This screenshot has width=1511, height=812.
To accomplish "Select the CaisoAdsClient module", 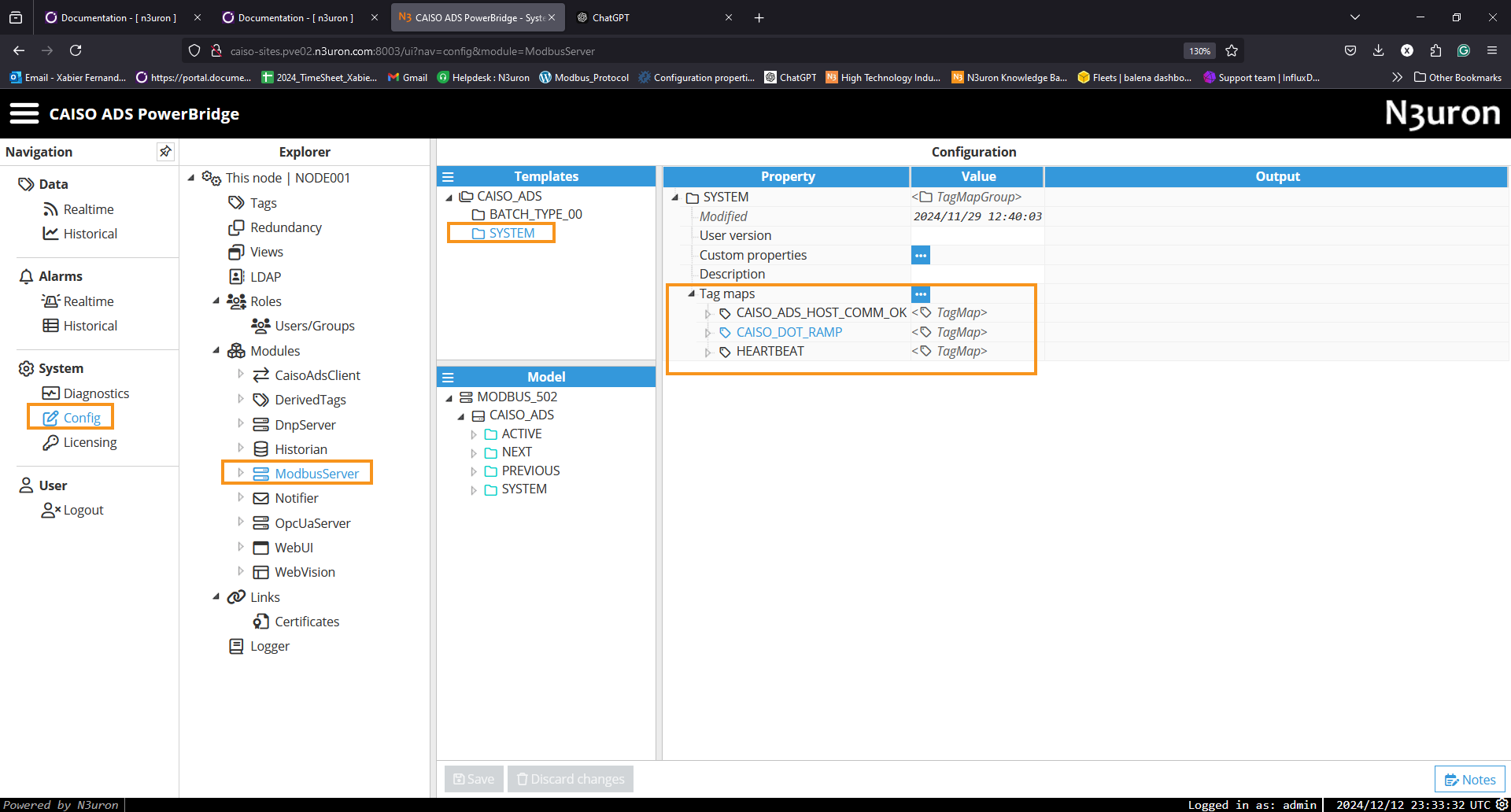I will pos(306,375).
